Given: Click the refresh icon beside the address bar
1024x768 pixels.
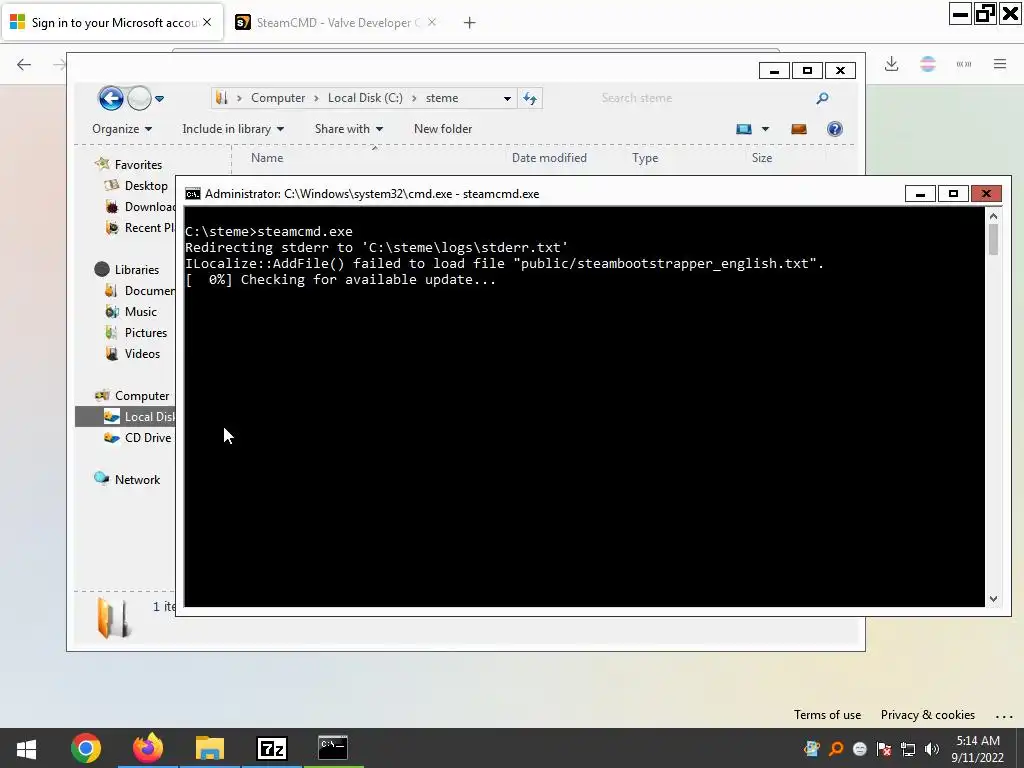Looking at the screenshot, I should coord(530,99).
